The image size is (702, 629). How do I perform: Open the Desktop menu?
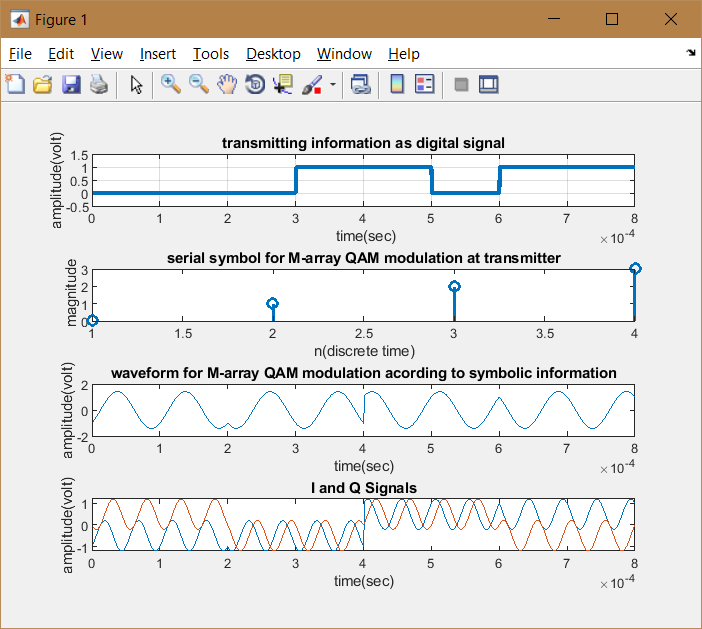click(273, 54)
